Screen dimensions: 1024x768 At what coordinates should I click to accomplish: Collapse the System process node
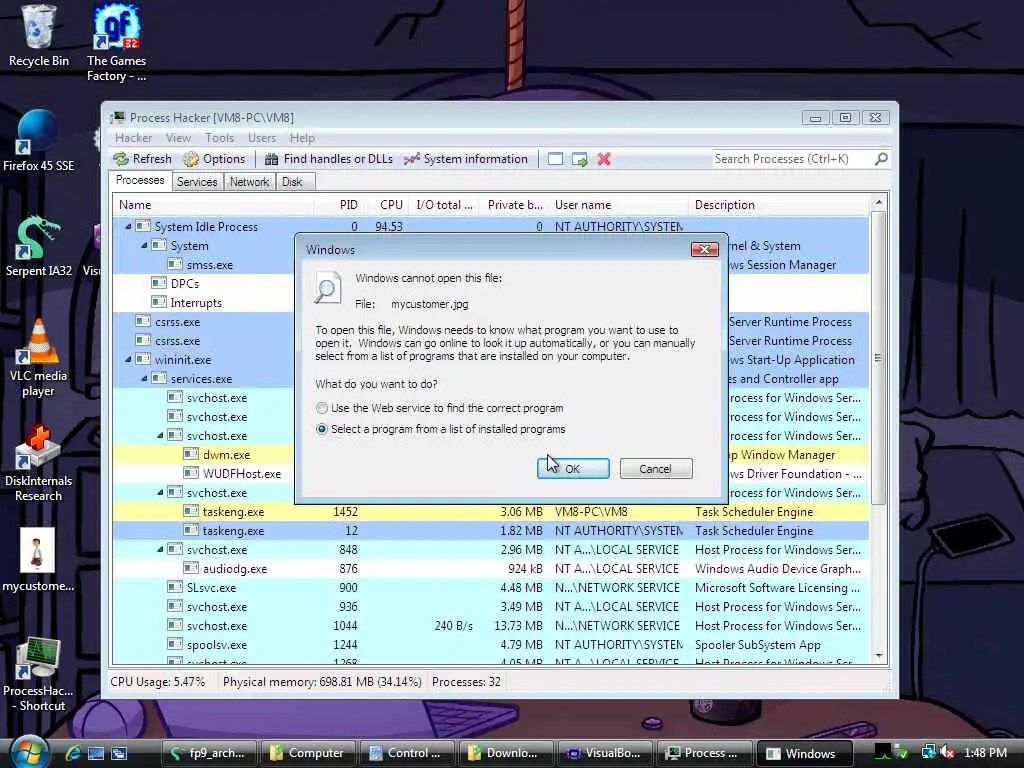click(x=144, y=246)
